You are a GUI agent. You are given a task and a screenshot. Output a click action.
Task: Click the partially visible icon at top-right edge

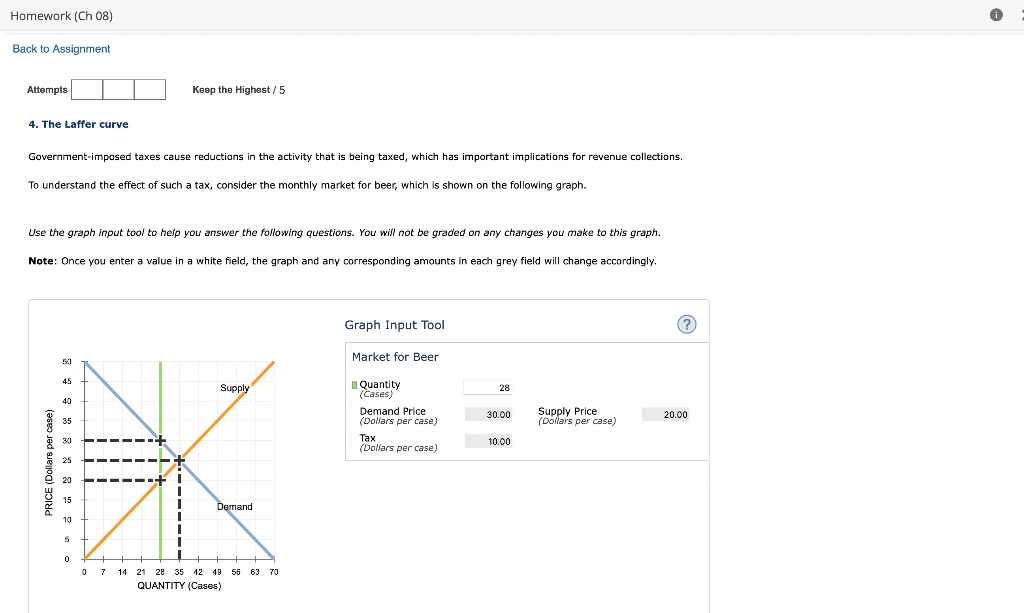pos(1020,15)
